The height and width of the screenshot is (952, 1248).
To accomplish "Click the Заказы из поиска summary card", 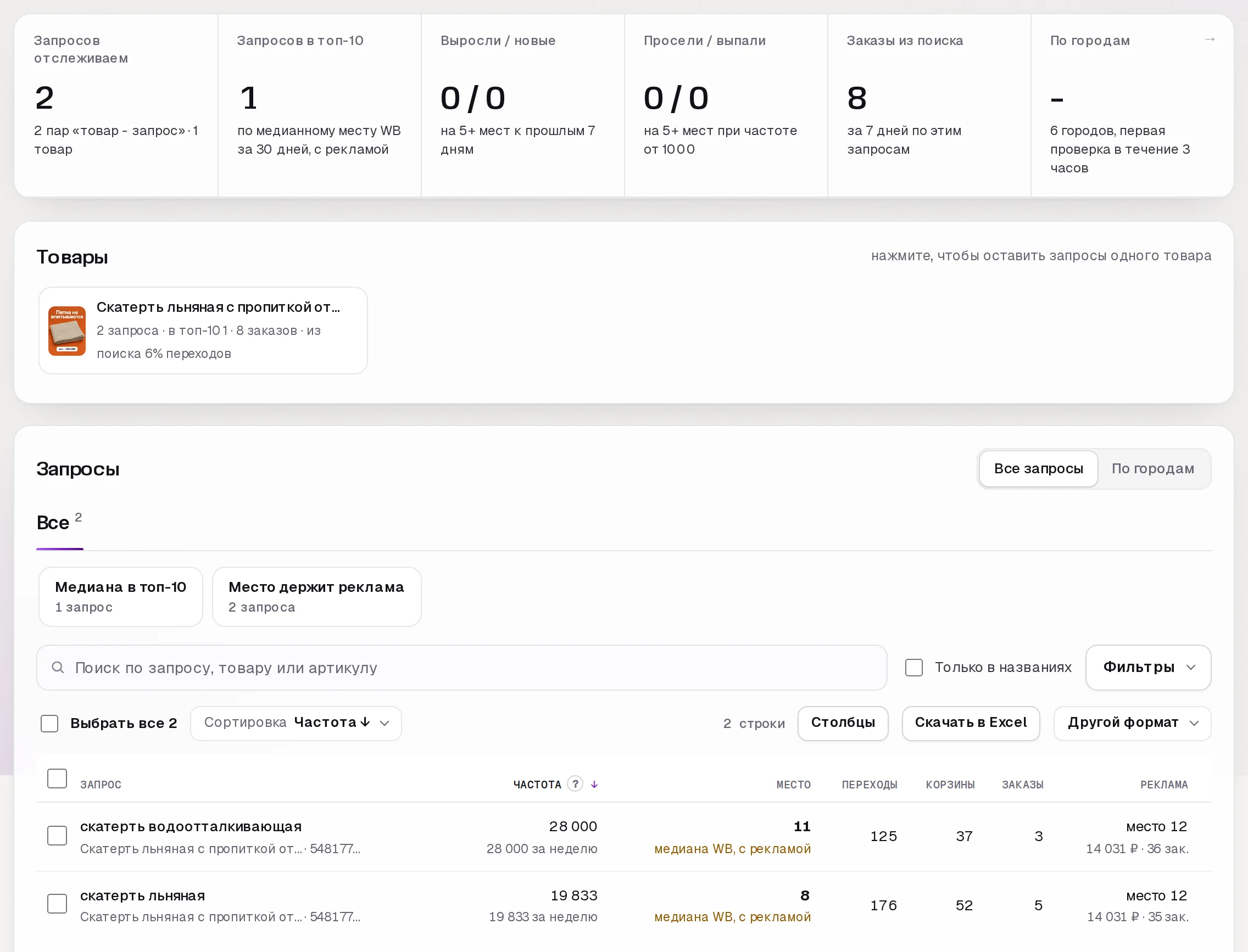I will 929,105.
